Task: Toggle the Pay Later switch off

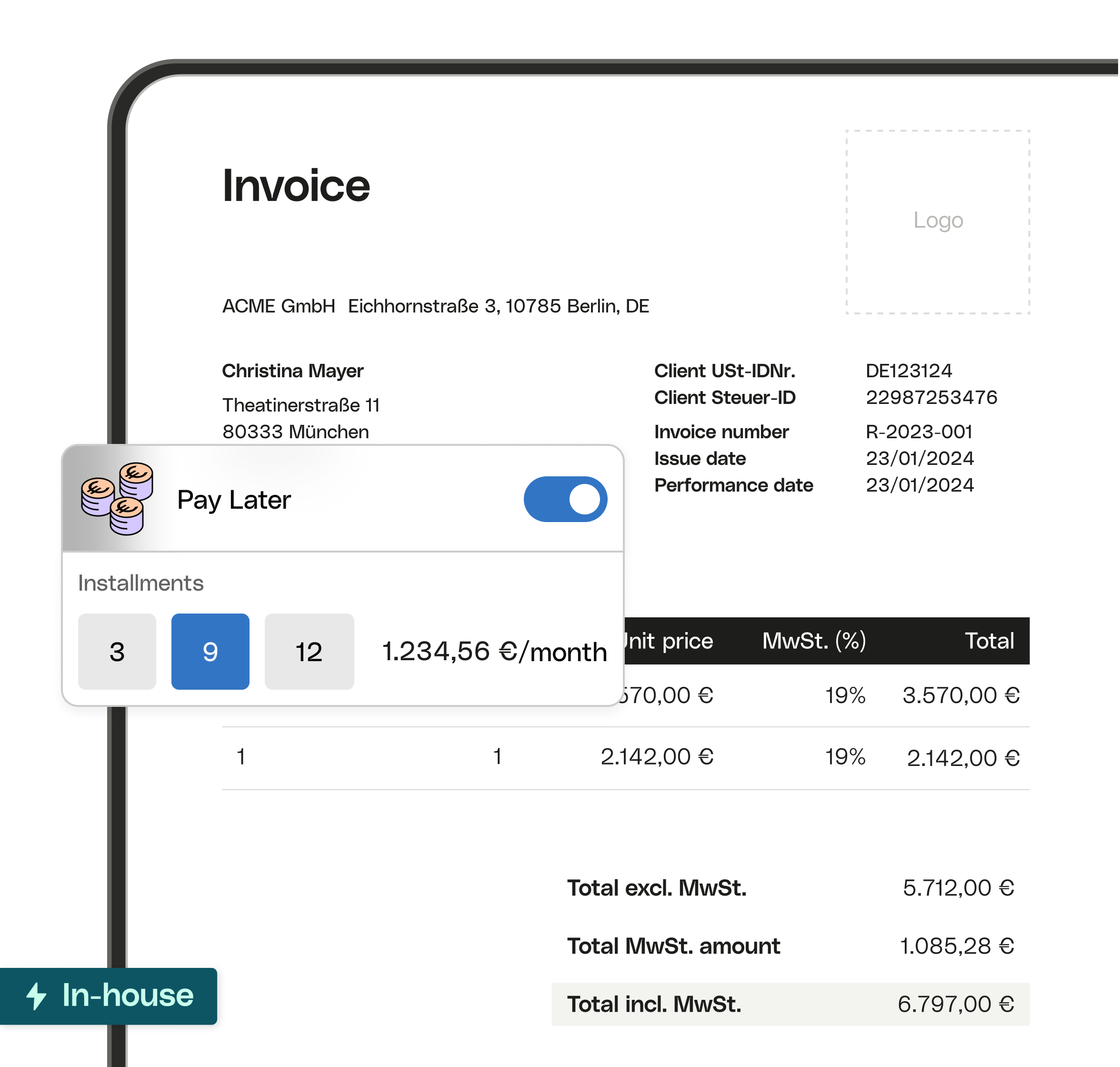Action: [566, 499]
